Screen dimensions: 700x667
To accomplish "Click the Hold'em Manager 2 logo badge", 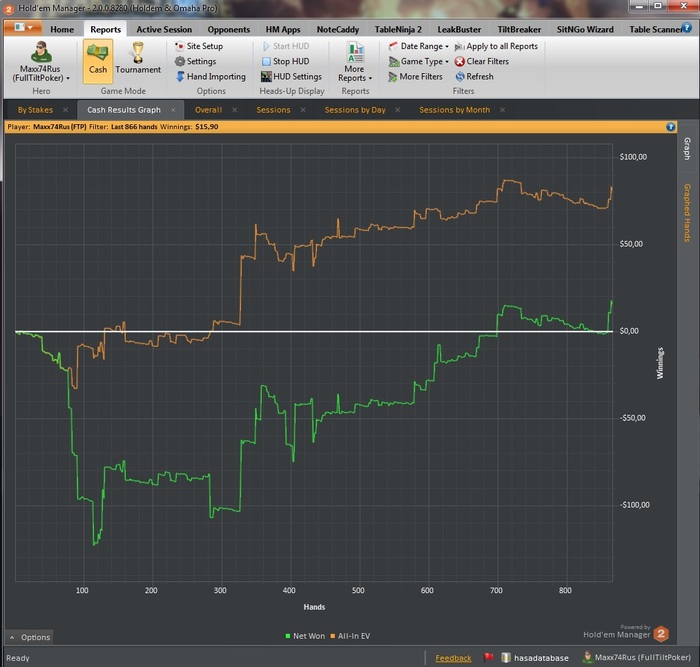I will tap(661, 634).
